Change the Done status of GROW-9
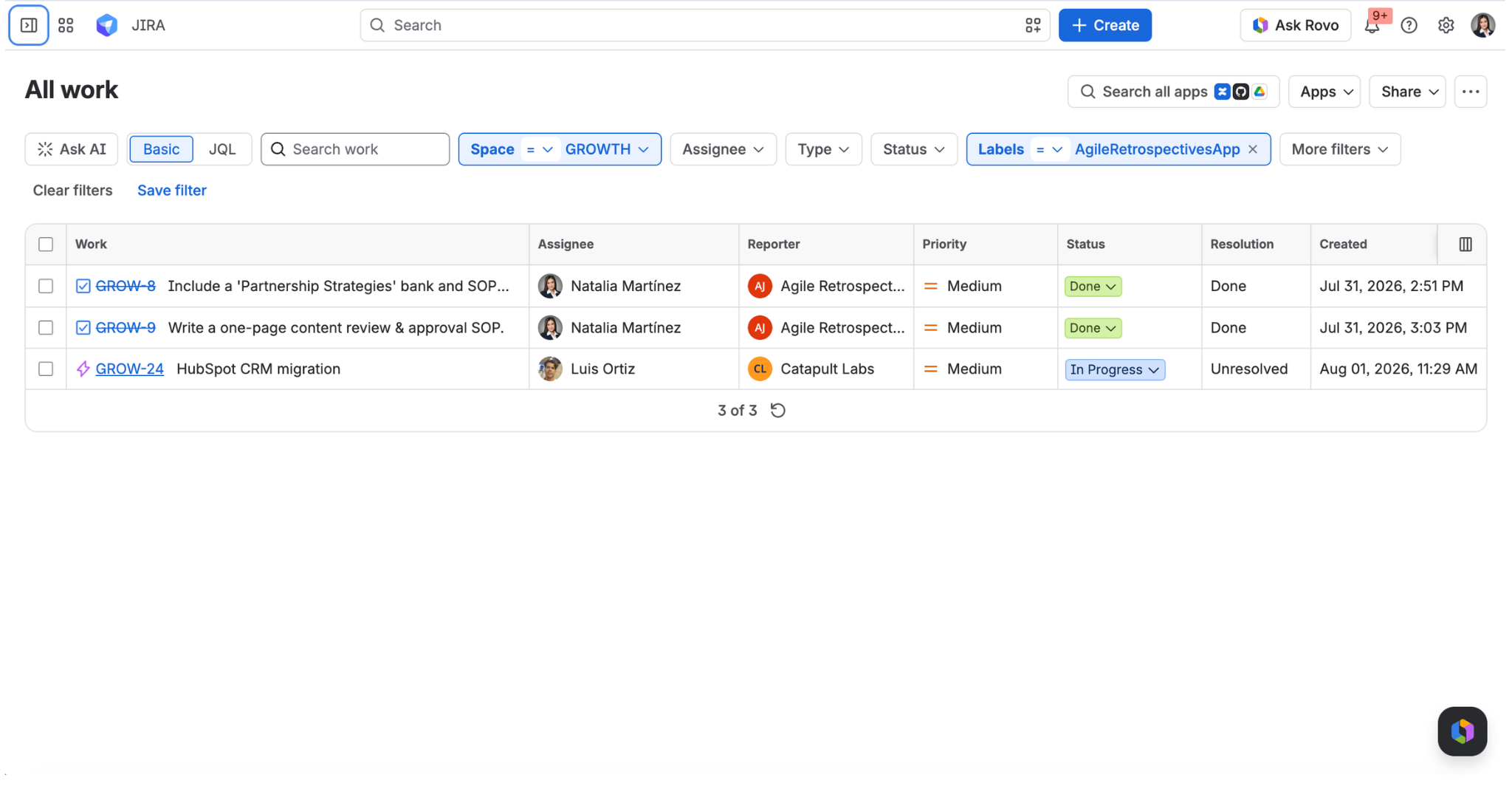The height and width of the screenshot is (786, 1512). (1093, 327)
